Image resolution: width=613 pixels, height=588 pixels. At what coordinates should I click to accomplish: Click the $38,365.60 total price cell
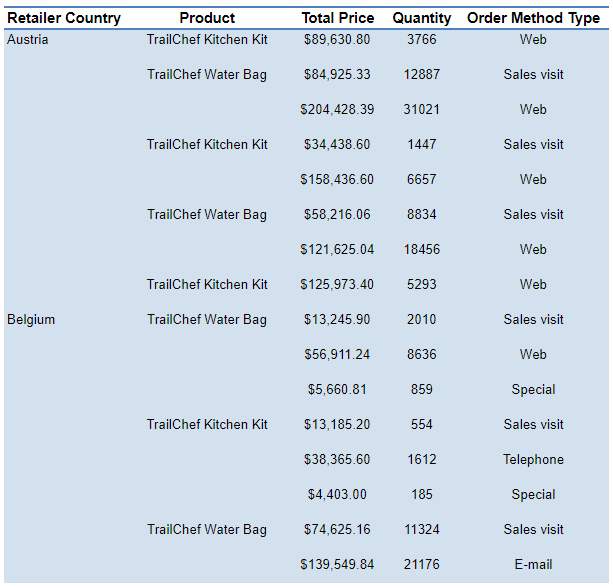[x=337, y=460]
